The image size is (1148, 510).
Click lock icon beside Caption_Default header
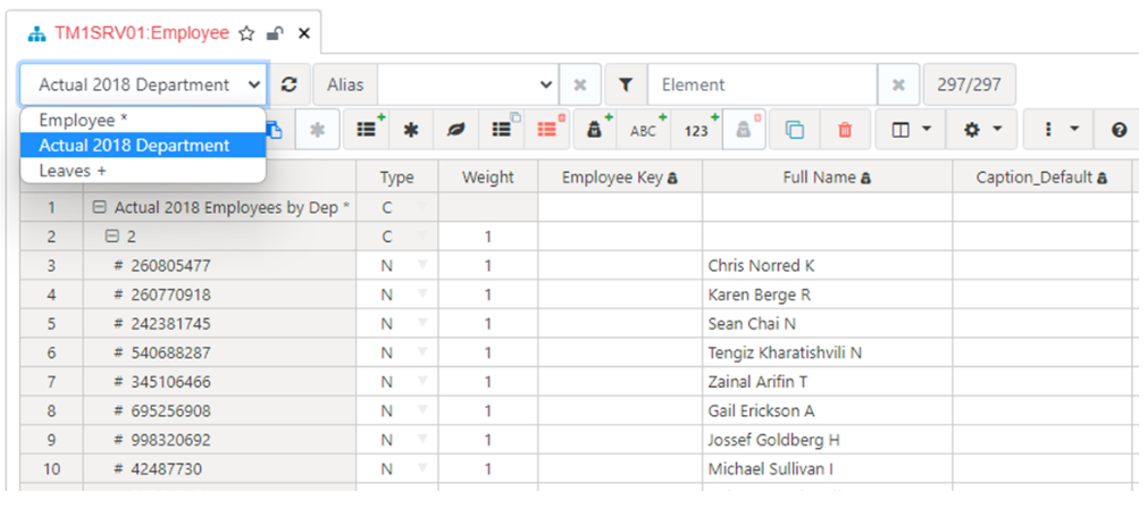[1102, 178]
